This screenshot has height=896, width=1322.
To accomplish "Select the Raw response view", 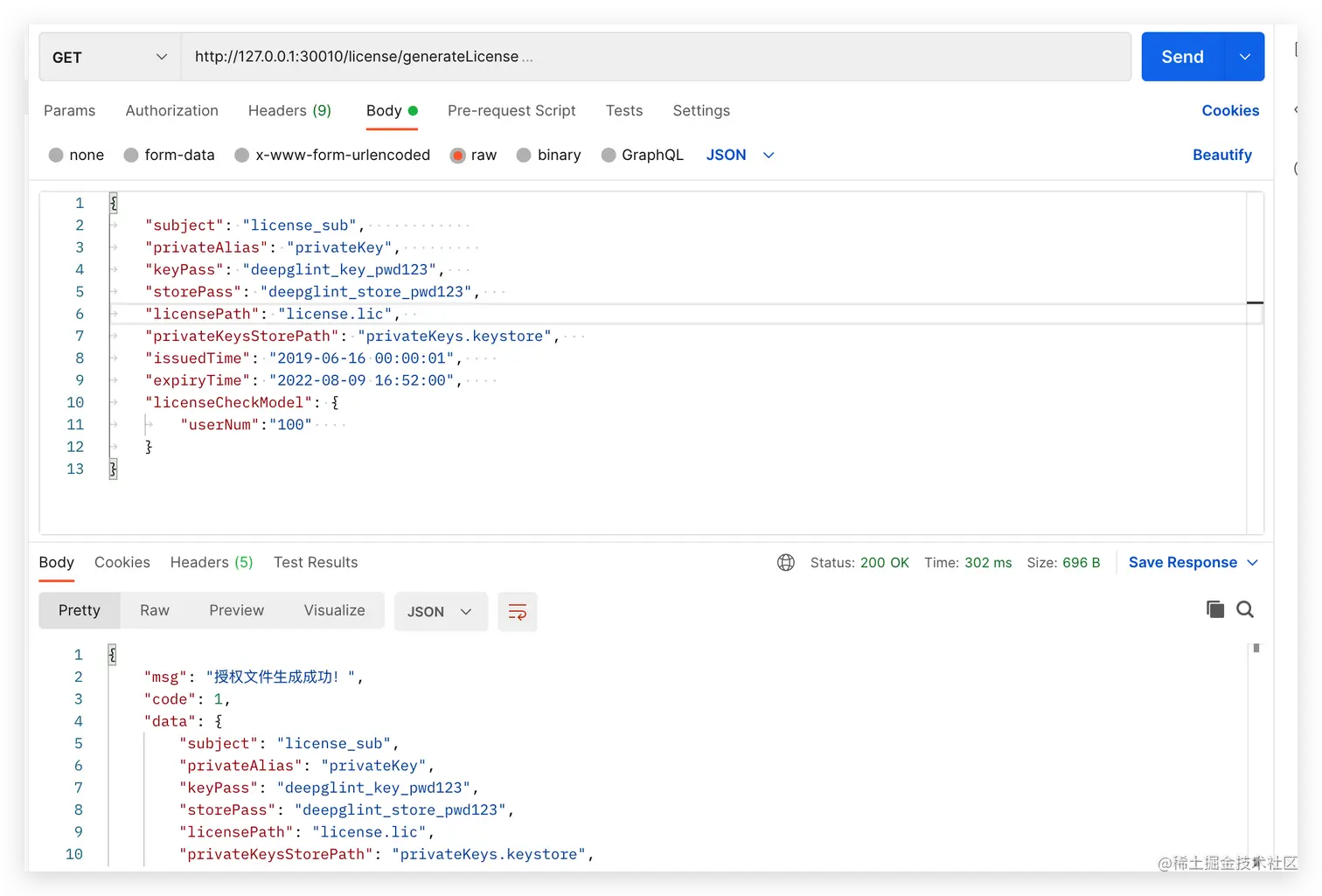I will pos(155,610).
